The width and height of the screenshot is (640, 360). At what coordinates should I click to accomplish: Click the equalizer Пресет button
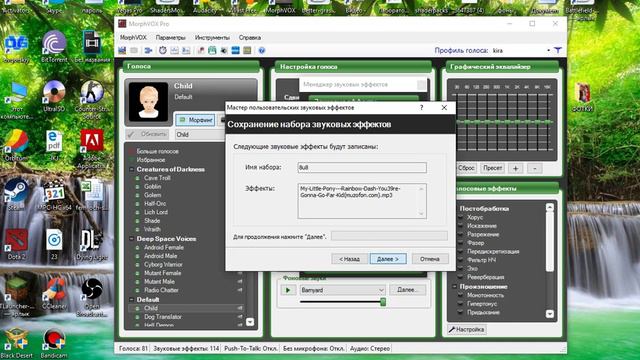pyautogui.click(x=492, y=168)
